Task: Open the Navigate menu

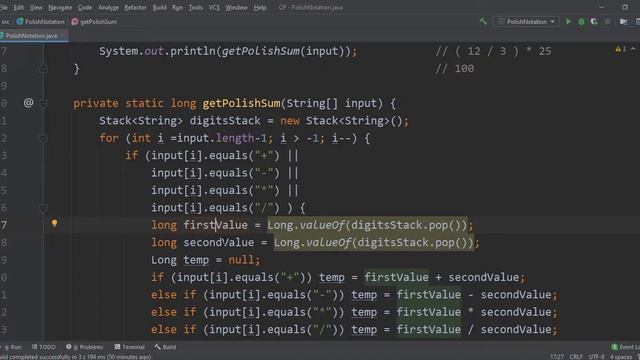Action: [60, 7]
